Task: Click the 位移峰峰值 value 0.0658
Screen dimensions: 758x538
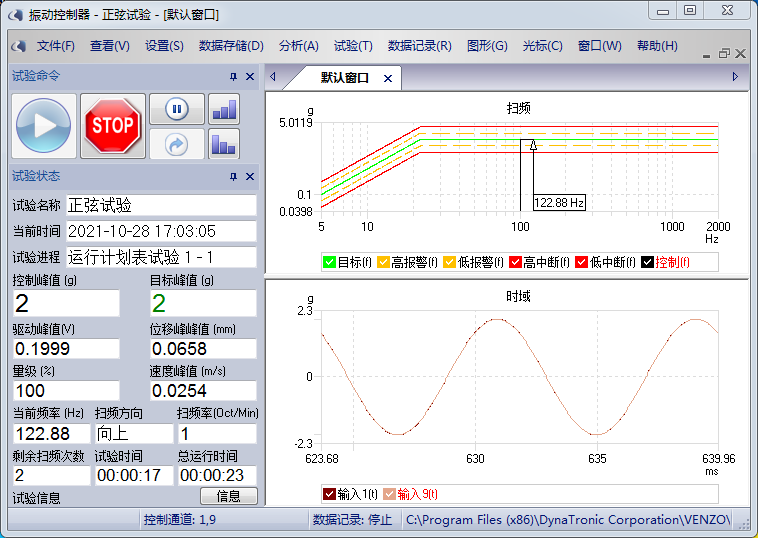Action: coord(203,349)
